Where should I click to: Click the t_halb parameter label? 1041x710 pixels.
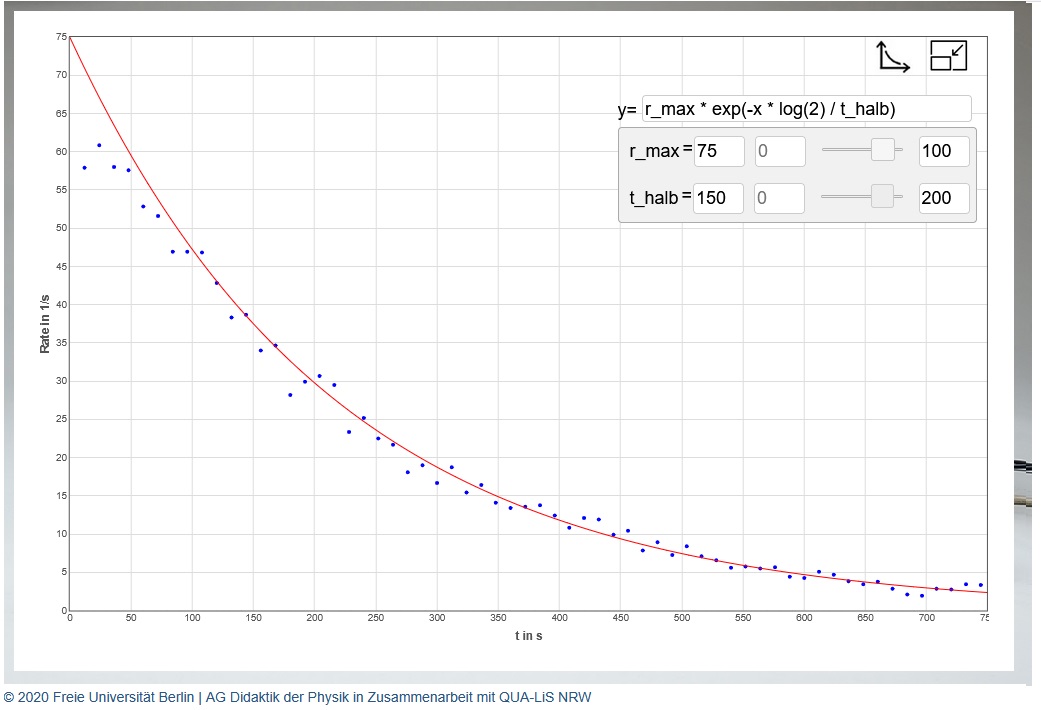[653, 198]
